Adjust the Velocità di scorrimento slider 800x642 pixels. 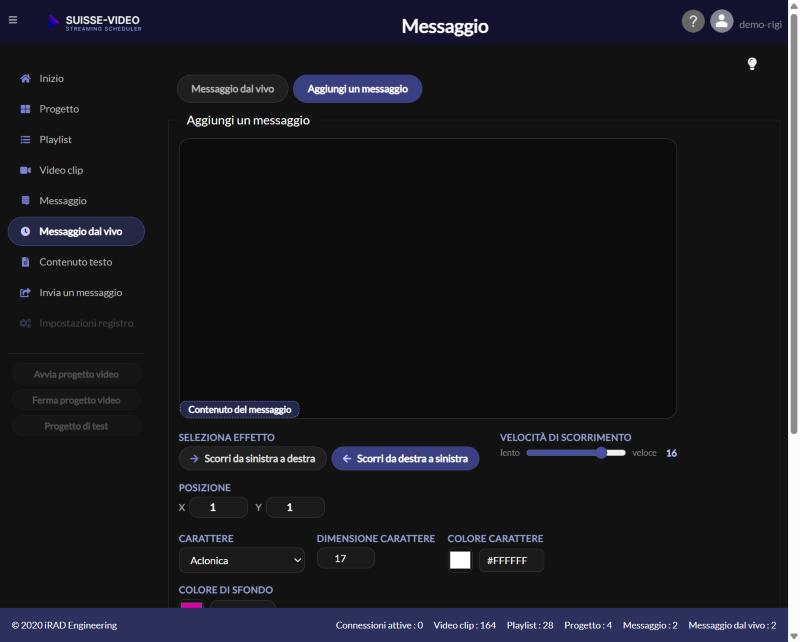pos(576,453)
